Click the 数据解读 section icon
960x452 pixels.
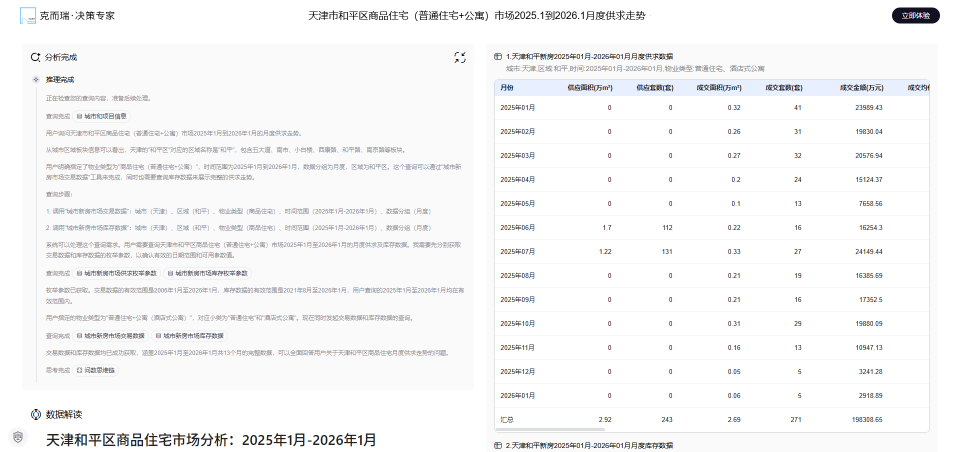pyautogui.click(x=36, y=415)
